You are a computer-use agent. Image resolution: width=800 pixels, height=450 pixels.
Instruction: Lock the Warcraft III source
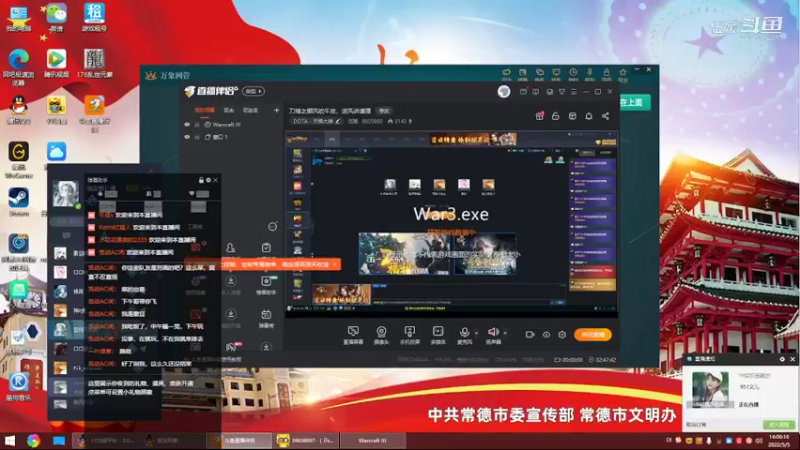click(197, 124)
